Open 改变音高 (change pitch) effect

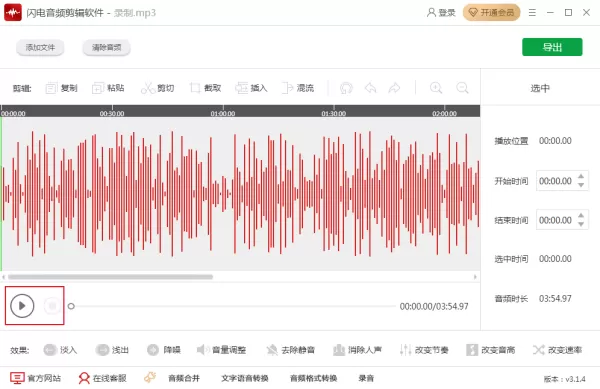490,350
